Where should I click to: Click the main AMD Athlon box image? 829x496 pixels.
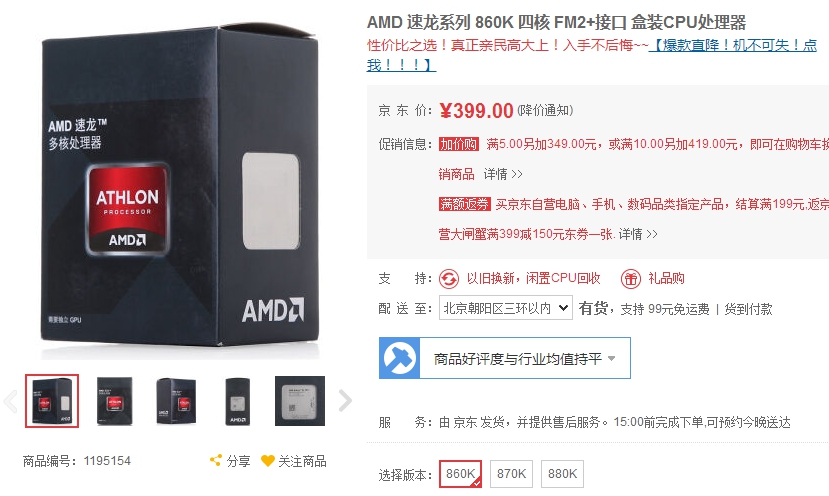(x=180, y=190)
